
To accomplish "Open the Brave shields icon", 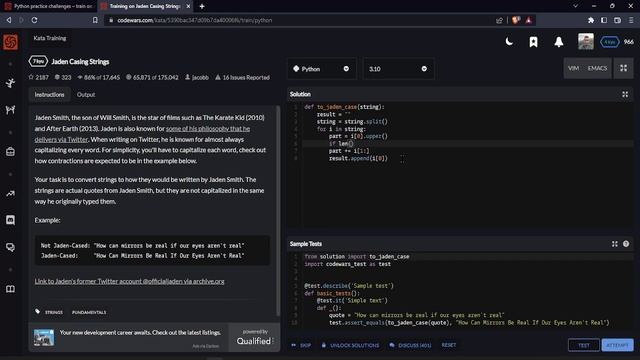I will click(516, 20).
